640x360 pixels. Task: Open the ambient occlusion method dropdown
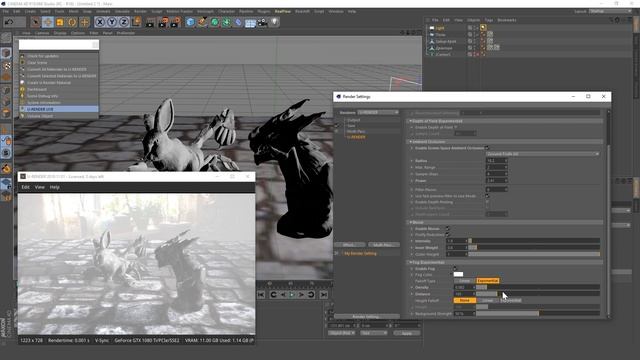543,154
